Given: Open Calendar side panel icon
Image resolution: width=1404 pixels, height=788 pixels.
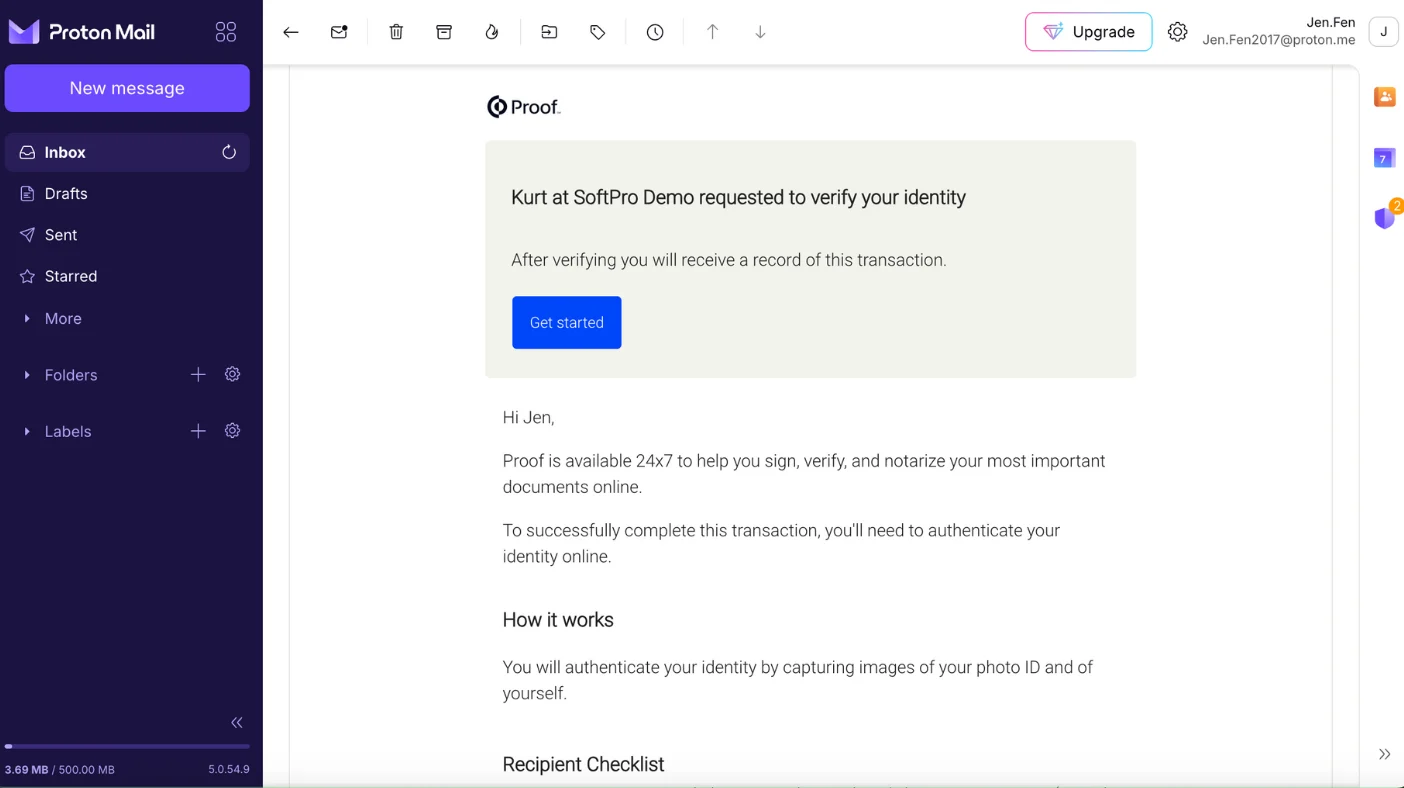Looking at the screenshot, I should tap(1384, 157).
